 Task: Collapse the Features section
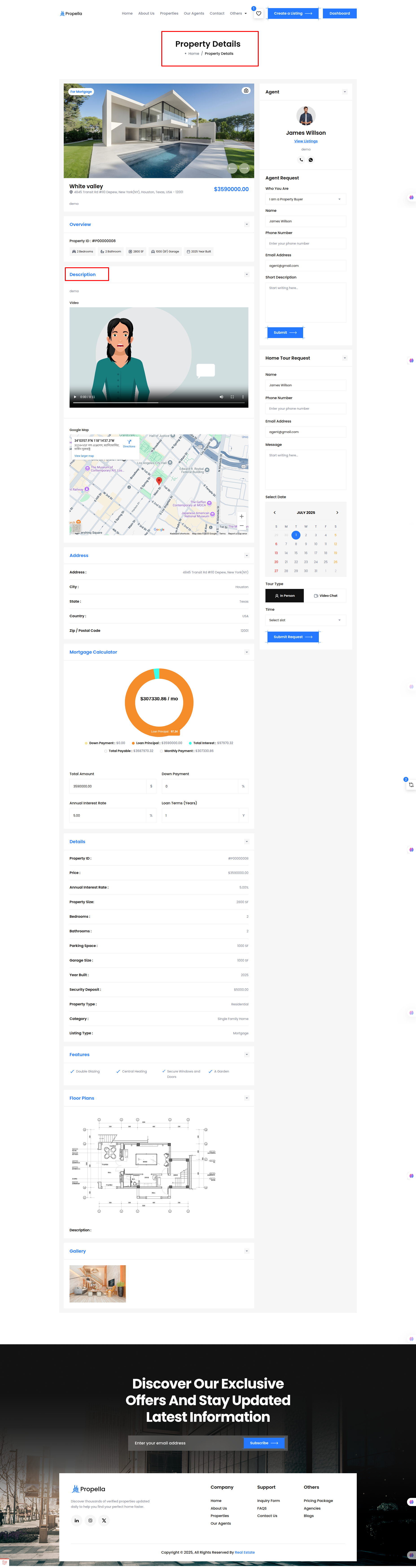point(246,1055)
